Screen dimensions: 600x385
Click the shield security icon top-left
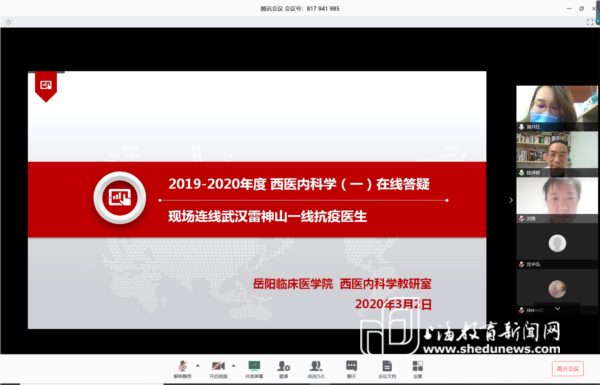click(8, 22)
